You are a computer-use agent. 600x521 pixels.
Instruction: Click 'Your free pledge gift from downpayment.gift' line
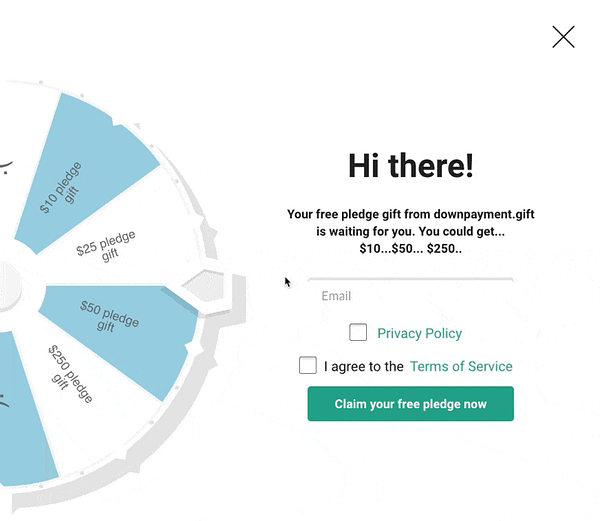coord(411,214)
